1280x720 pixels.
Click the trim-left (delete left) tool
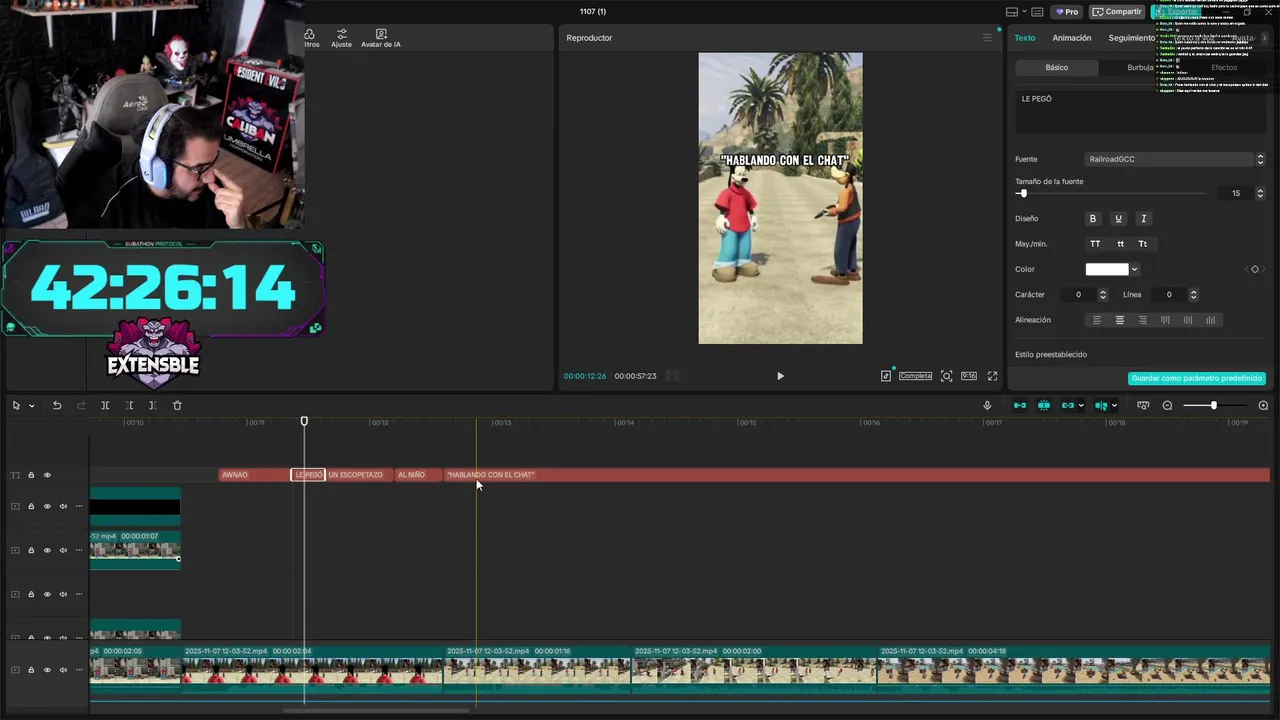click(129, 405)
